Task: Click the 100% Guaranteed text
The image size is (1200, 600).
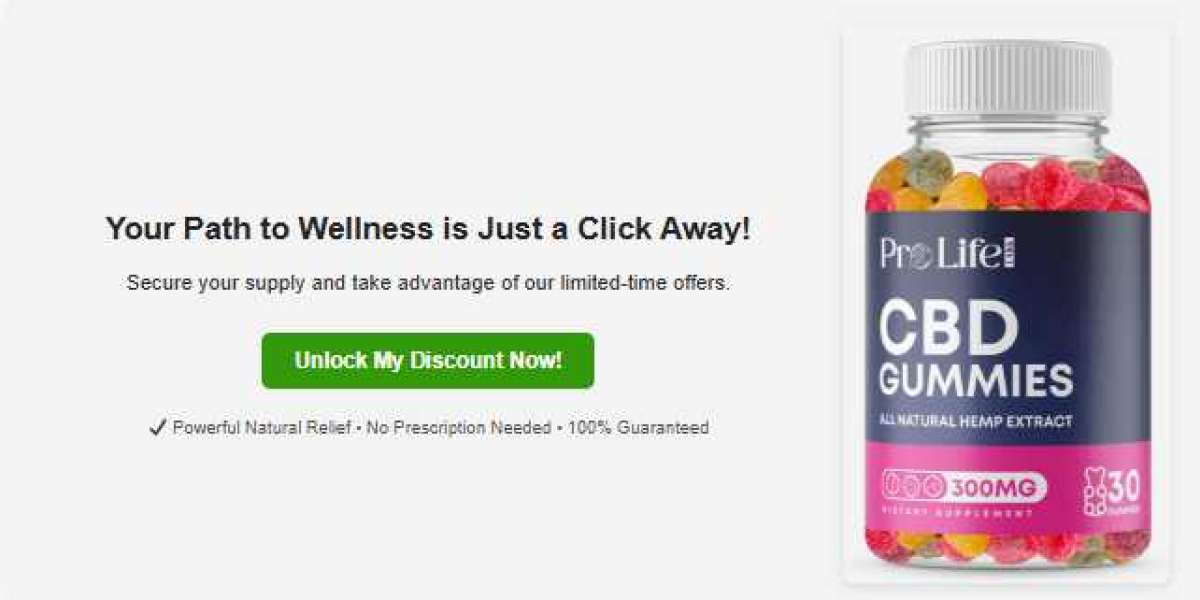Action: coord(638,428)
